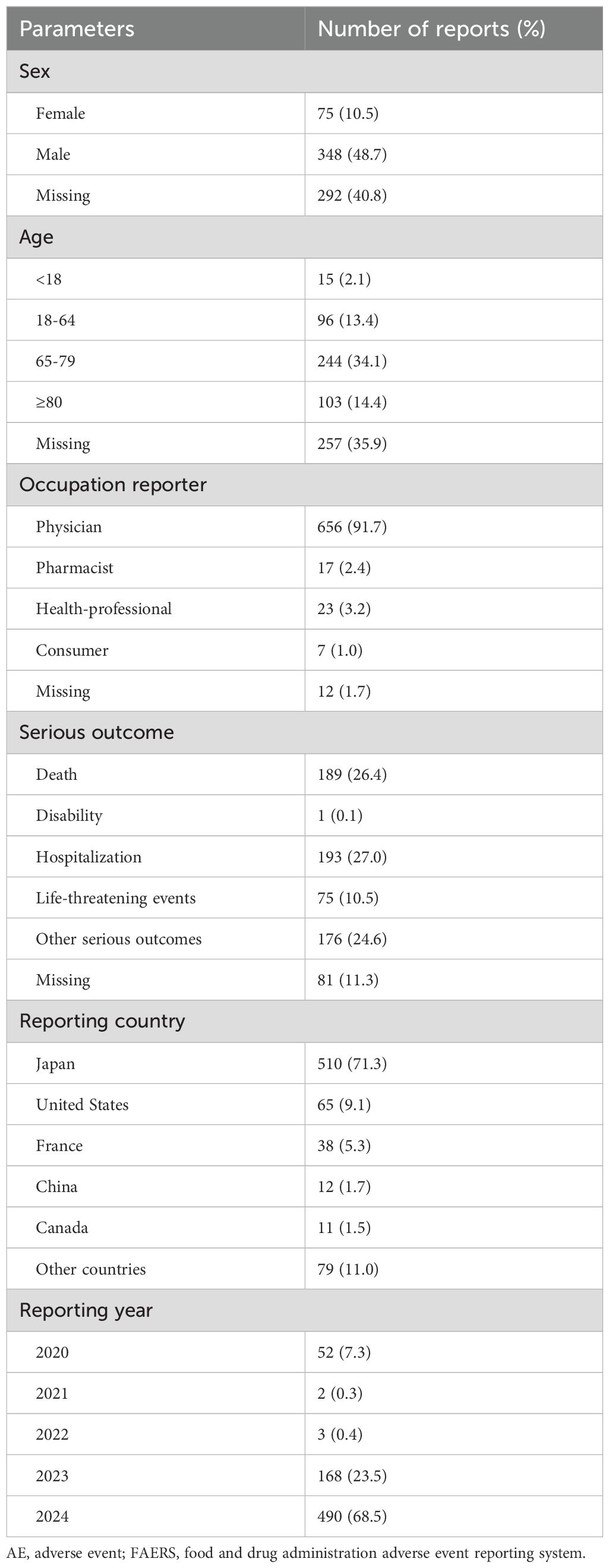Select the Age section heading
The image size is (609, 1568).
click(x=37, y=237)
